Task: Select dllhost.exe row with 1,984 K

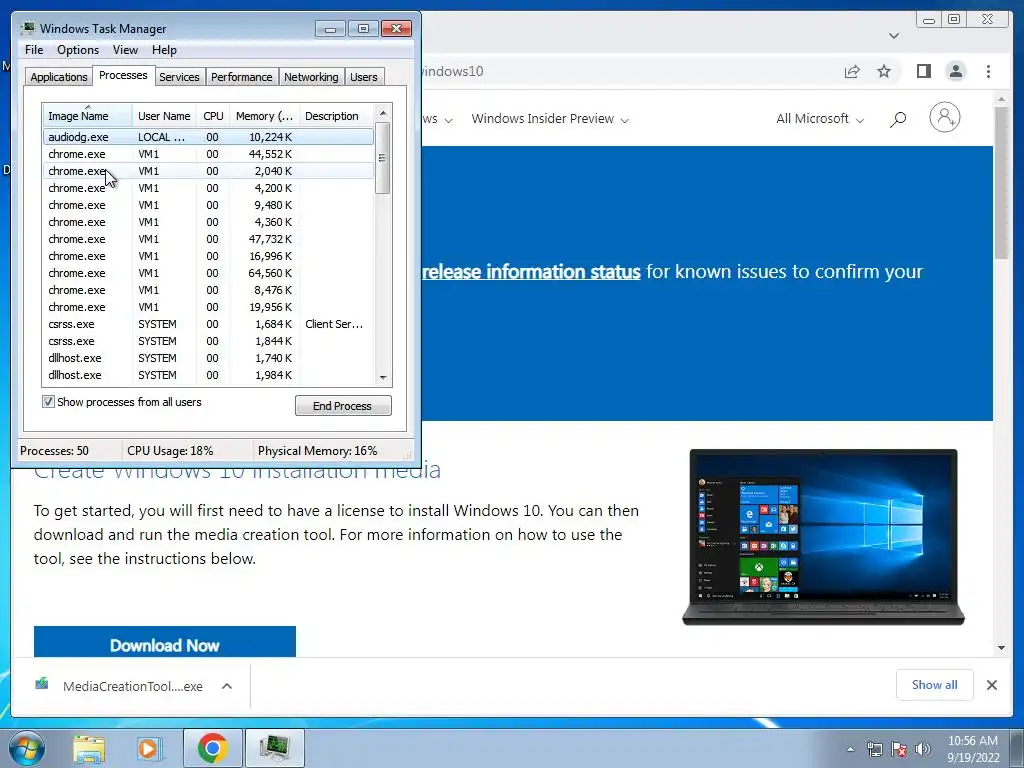Action: pyautogui.click(x=208, y=375)
